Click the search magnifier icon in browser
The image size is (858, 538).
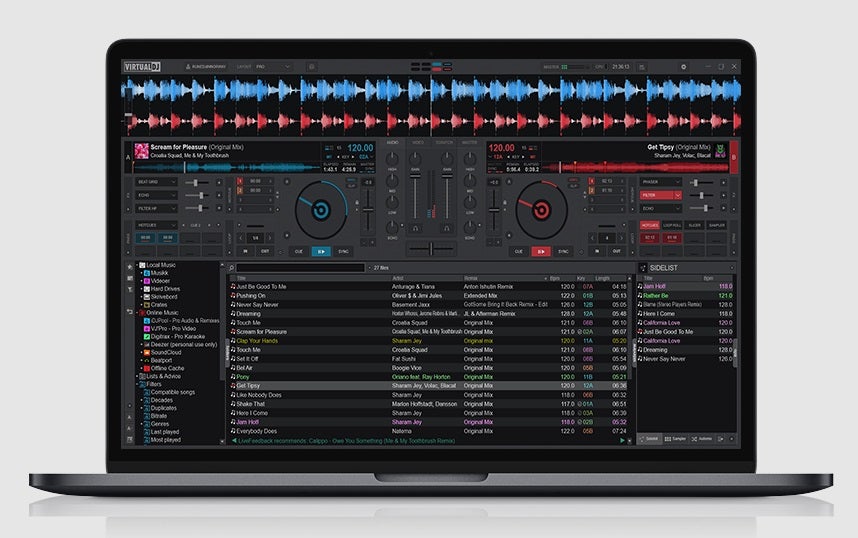pos(231,268)
